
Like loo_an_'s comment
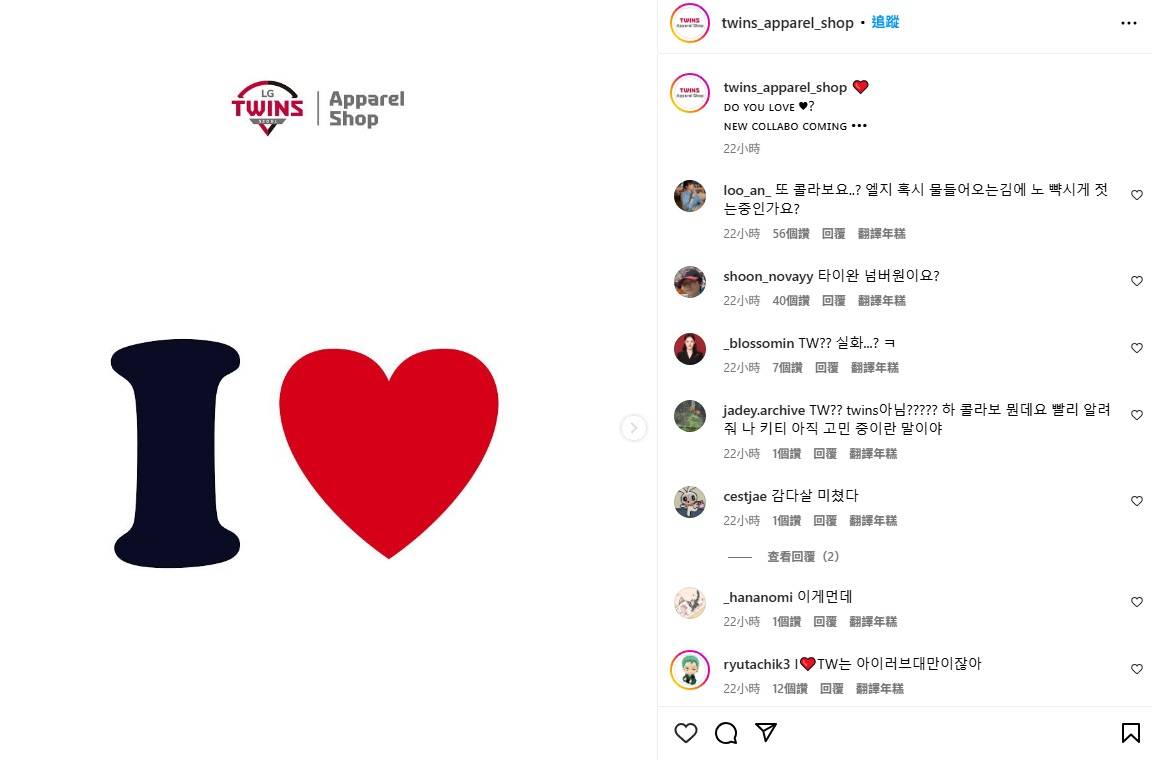point(1137,195)
